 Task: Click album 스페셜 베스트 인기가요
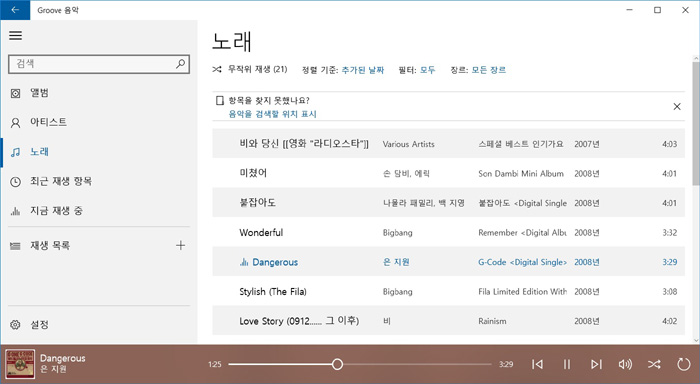[521, 144]
